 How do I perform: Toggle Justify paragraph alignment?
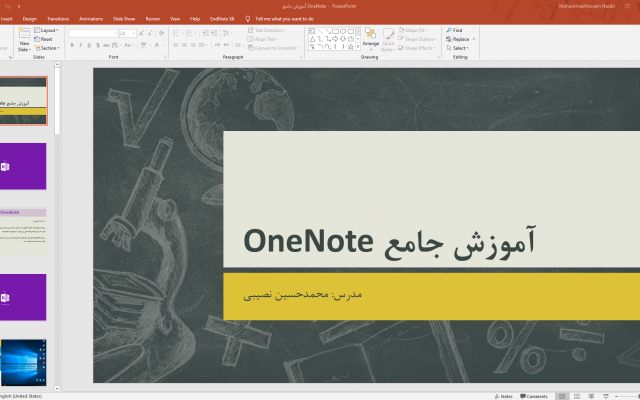click(x=202, y=45)
